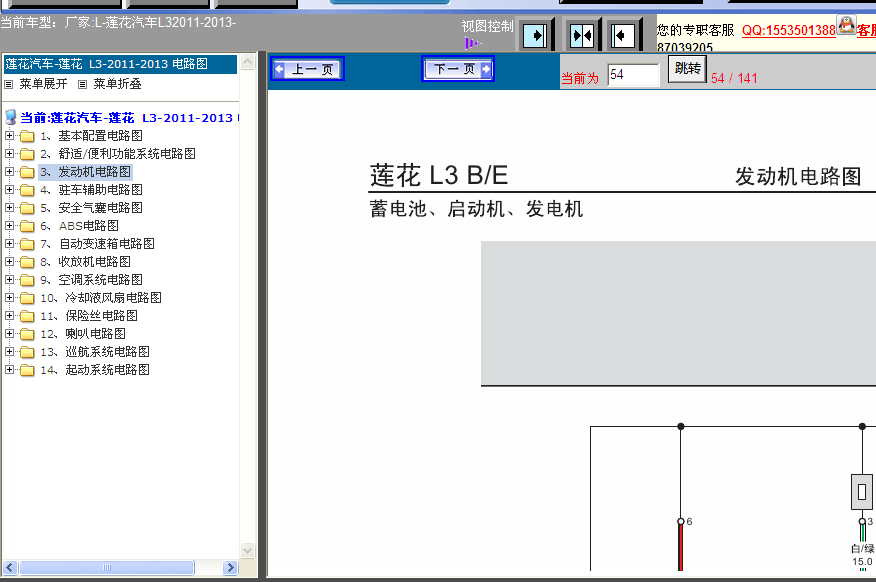Open the QQ:1553501388 support link
The height and width of the screenshot is (582, 876).
(x=788, y=30)
